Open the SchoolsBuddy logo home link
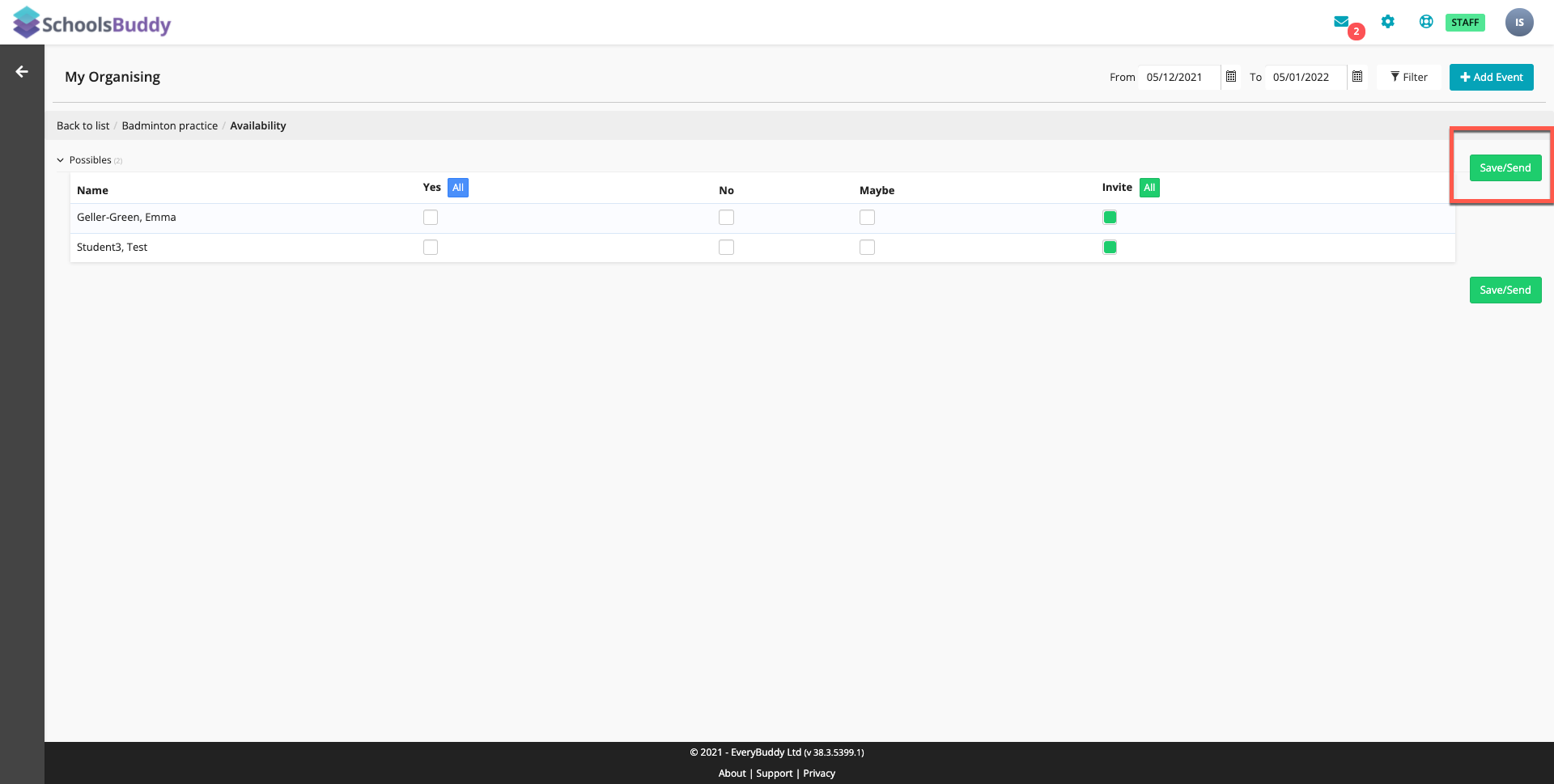The height and width of the screenshot is (784, 1554). (91, 23)
